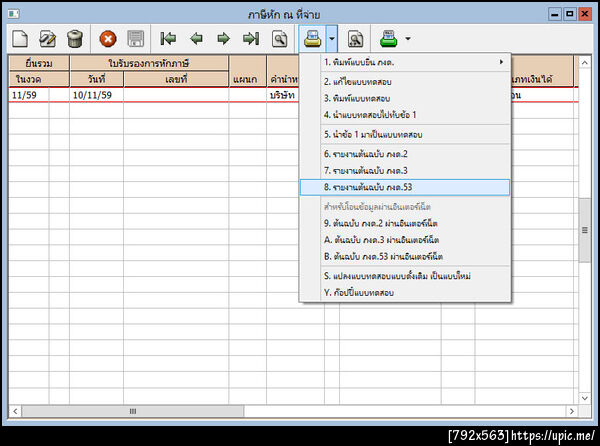Go to first record arrow icon
Image resolution: width=600 pixels, height=446 pixels.
pos(168,39)
